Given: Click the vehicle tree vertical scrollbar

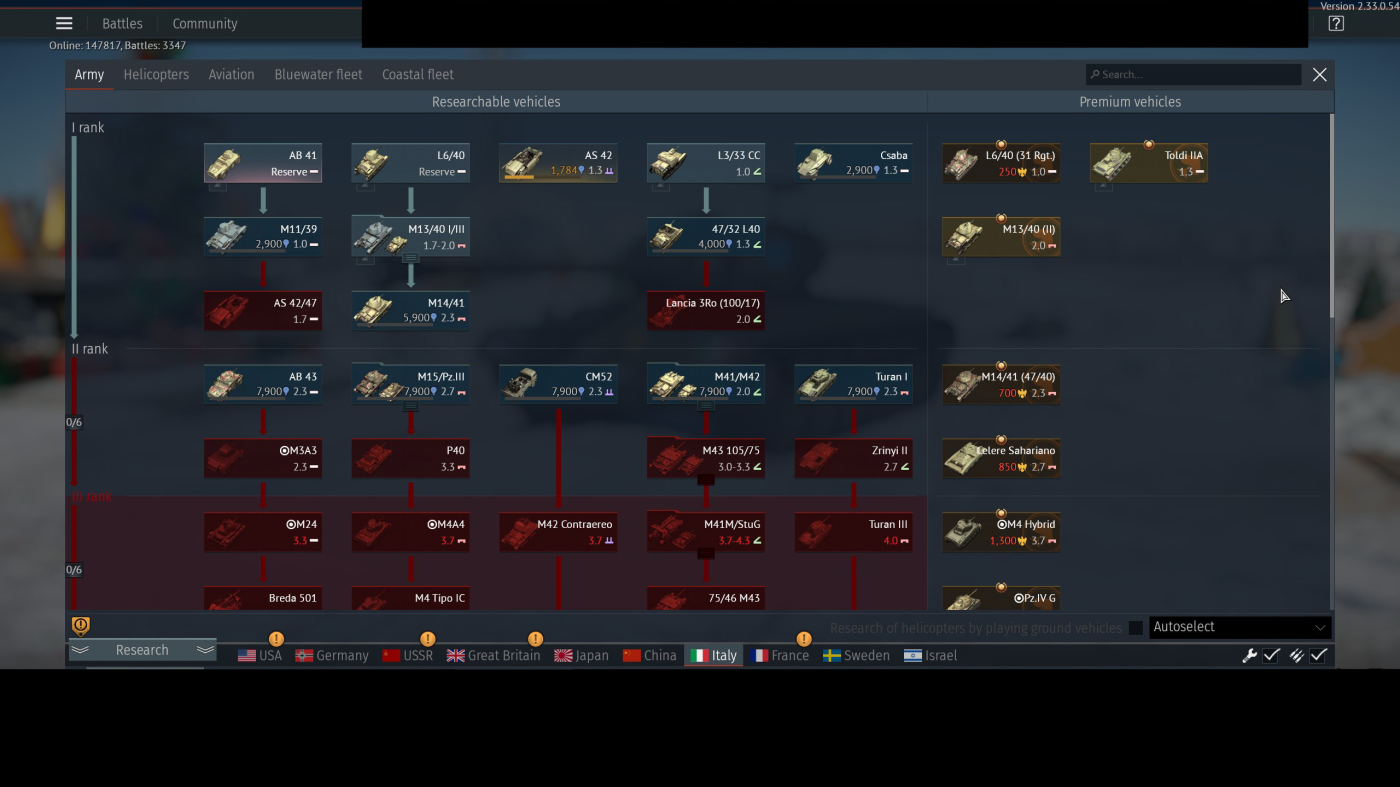Looking at the screenshot, I should click(1330, 218).
